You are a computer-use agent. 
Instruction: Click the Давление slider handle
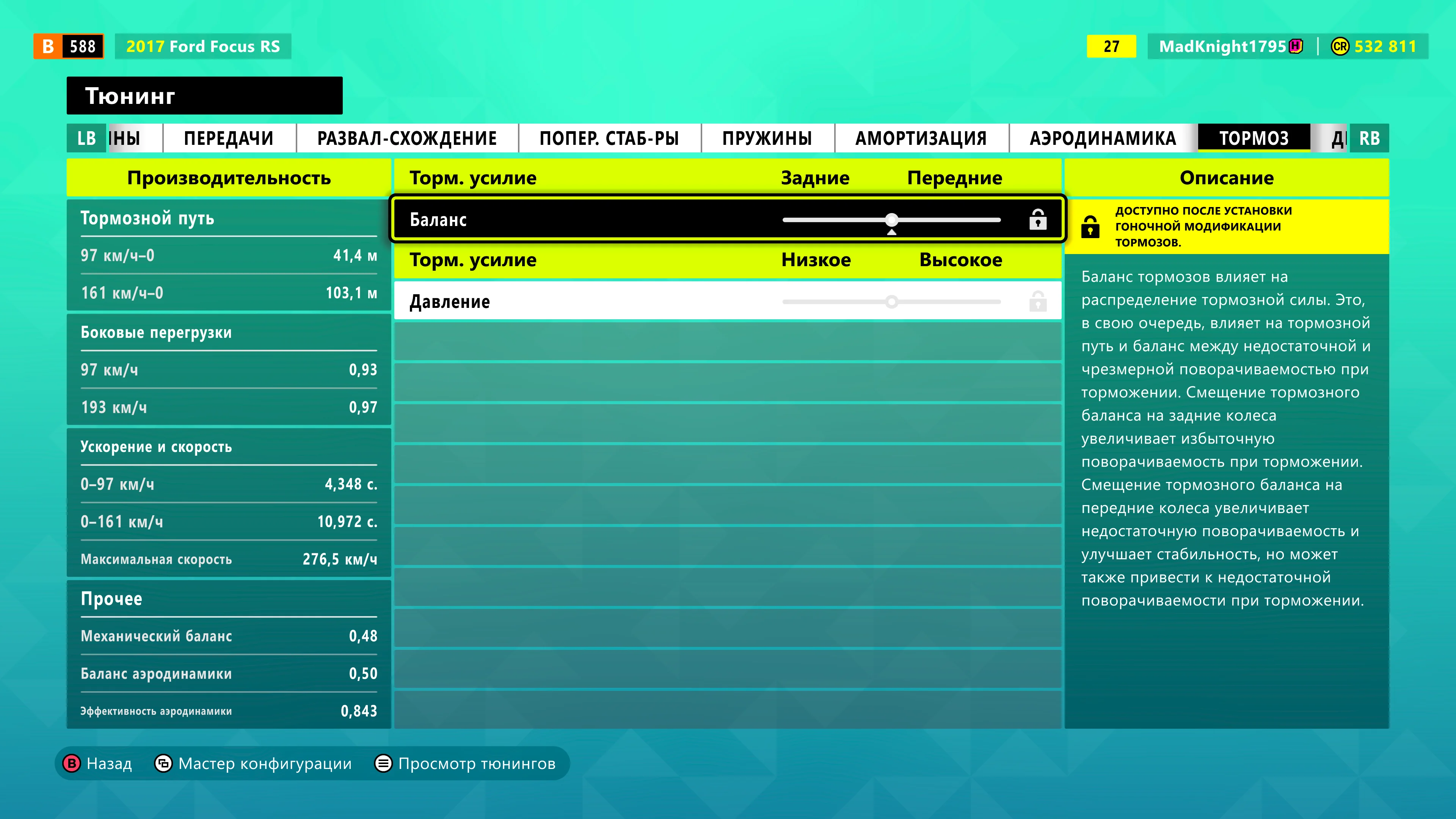tap(892, 301)
